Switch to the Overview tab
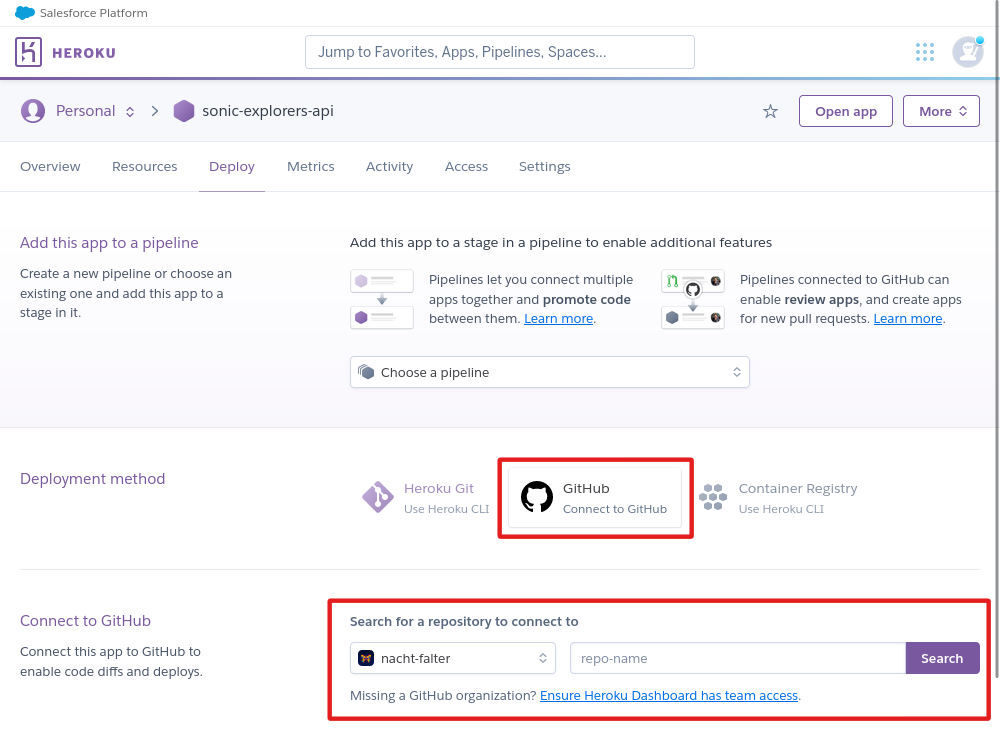The image size is (1000, 750). (50, 166)
